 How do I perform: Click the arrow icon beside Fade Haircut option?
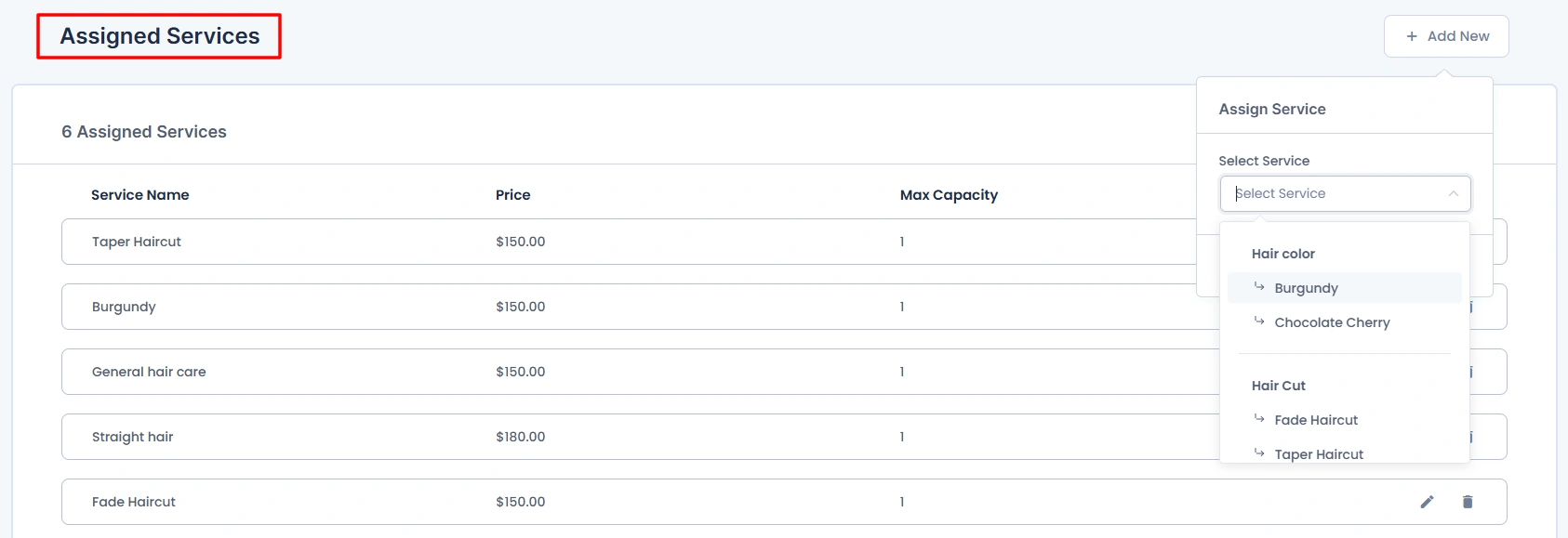1259,419
